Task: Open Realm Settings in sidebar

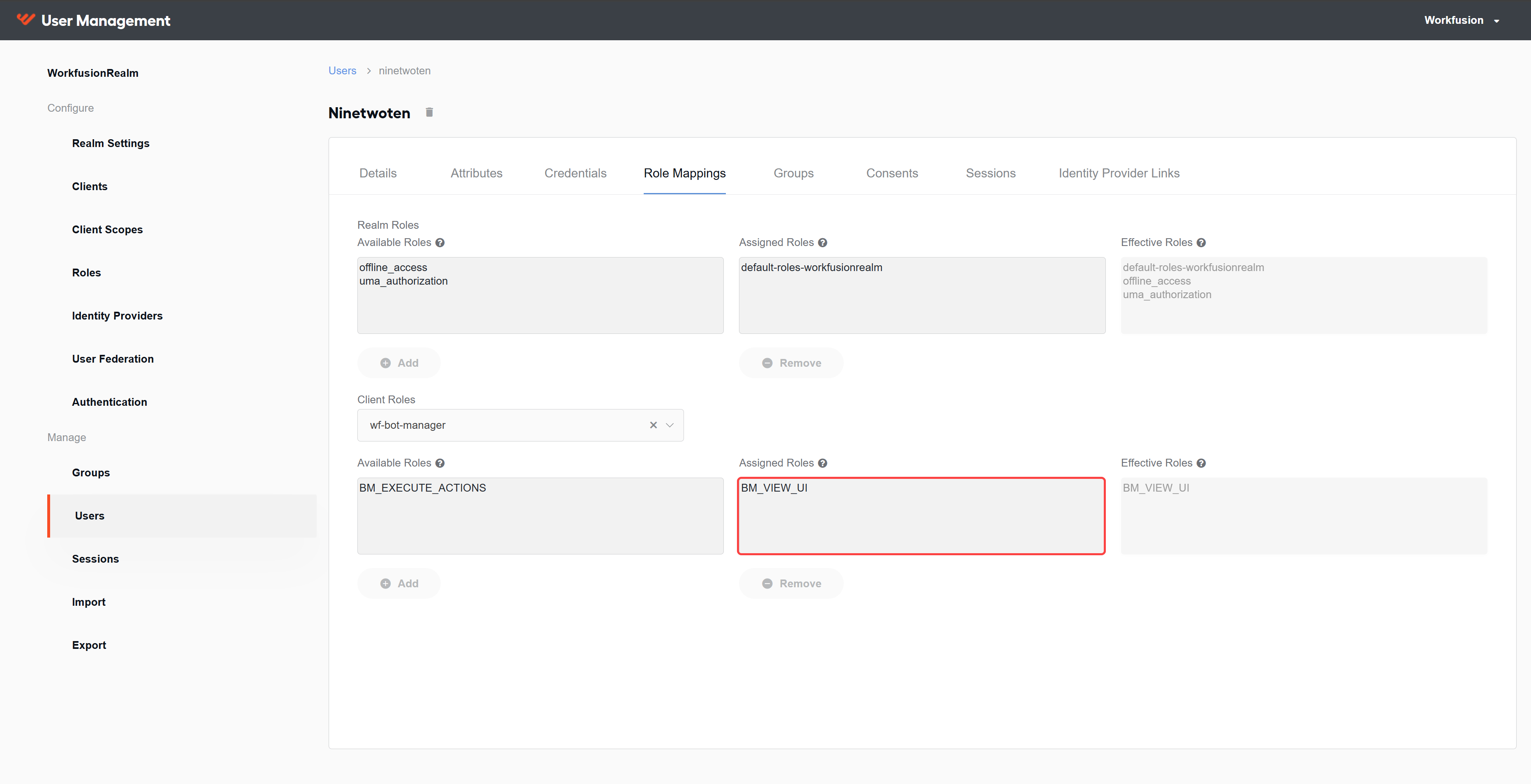Action: pyautogui.click(x=111, y=143)
